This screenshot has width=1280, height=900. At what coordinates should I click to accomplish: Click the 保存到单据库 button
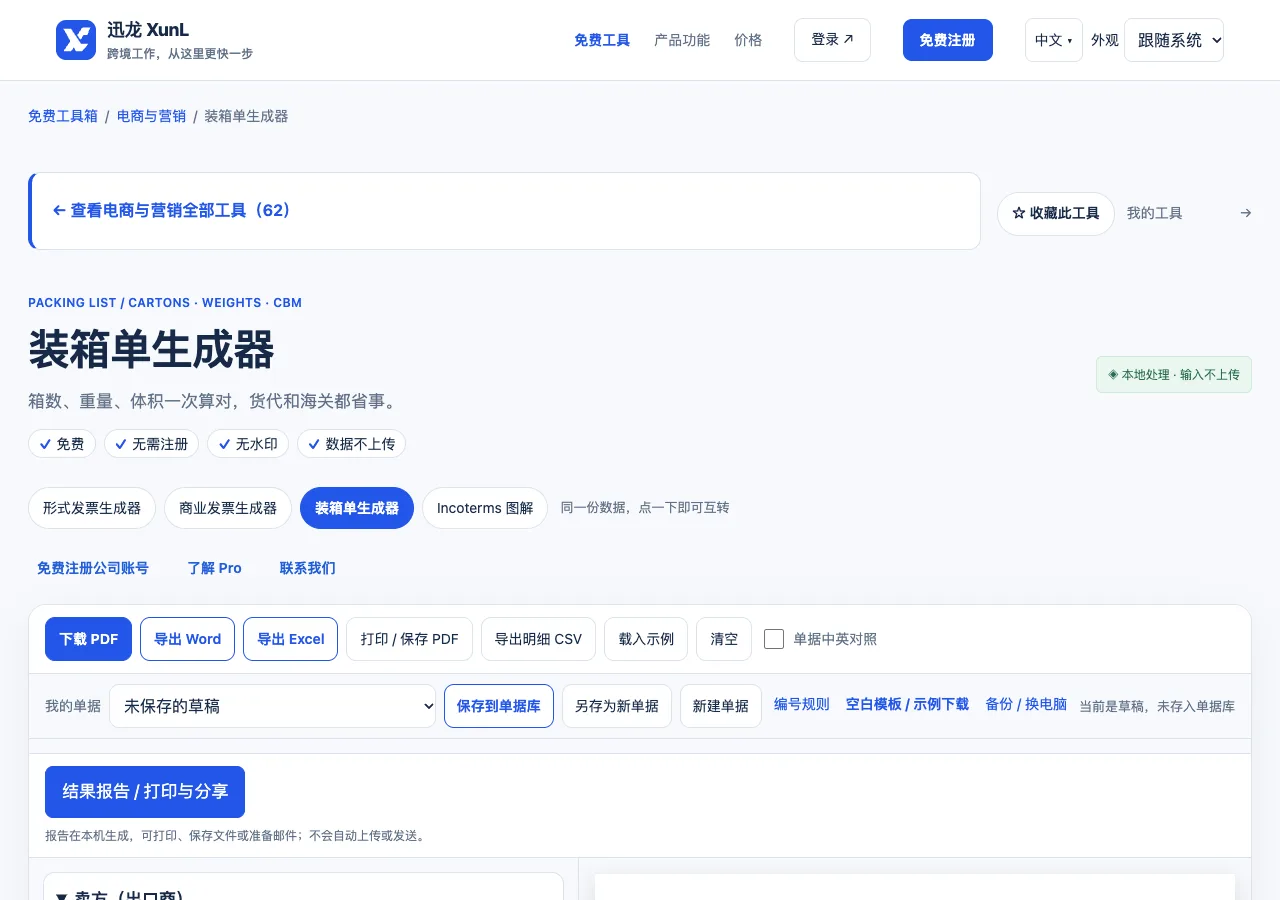tap(499, 706)
